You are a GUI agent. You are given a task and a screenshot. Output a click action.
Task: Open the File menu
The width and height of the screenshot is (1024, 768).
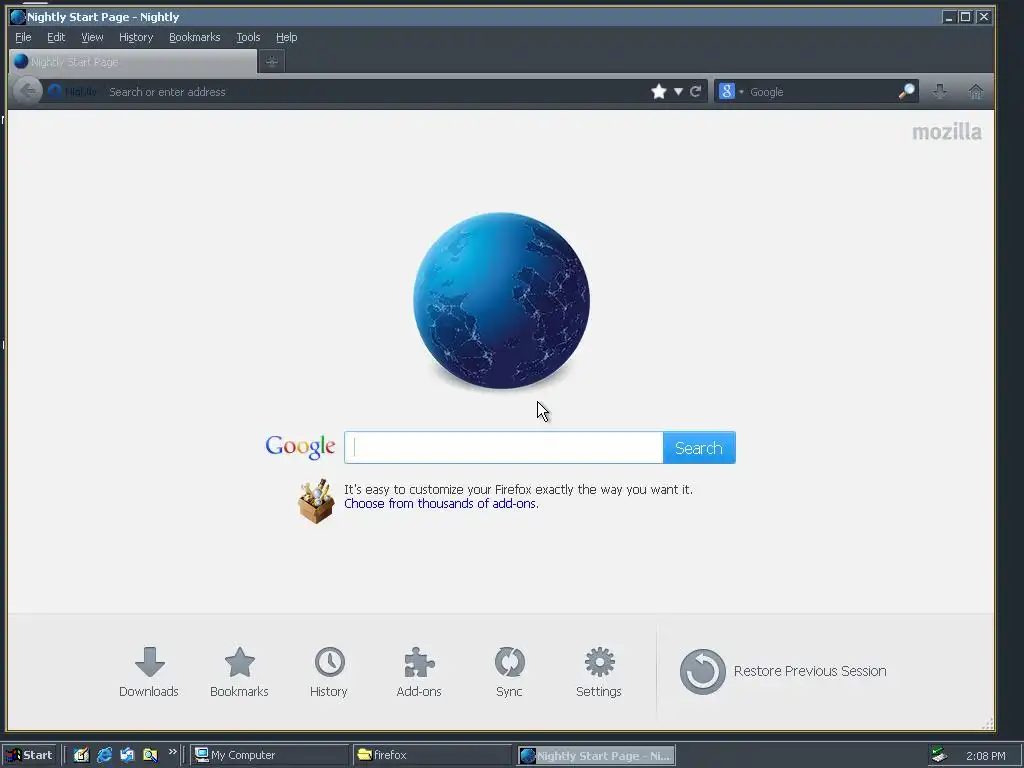click(23, 37)
